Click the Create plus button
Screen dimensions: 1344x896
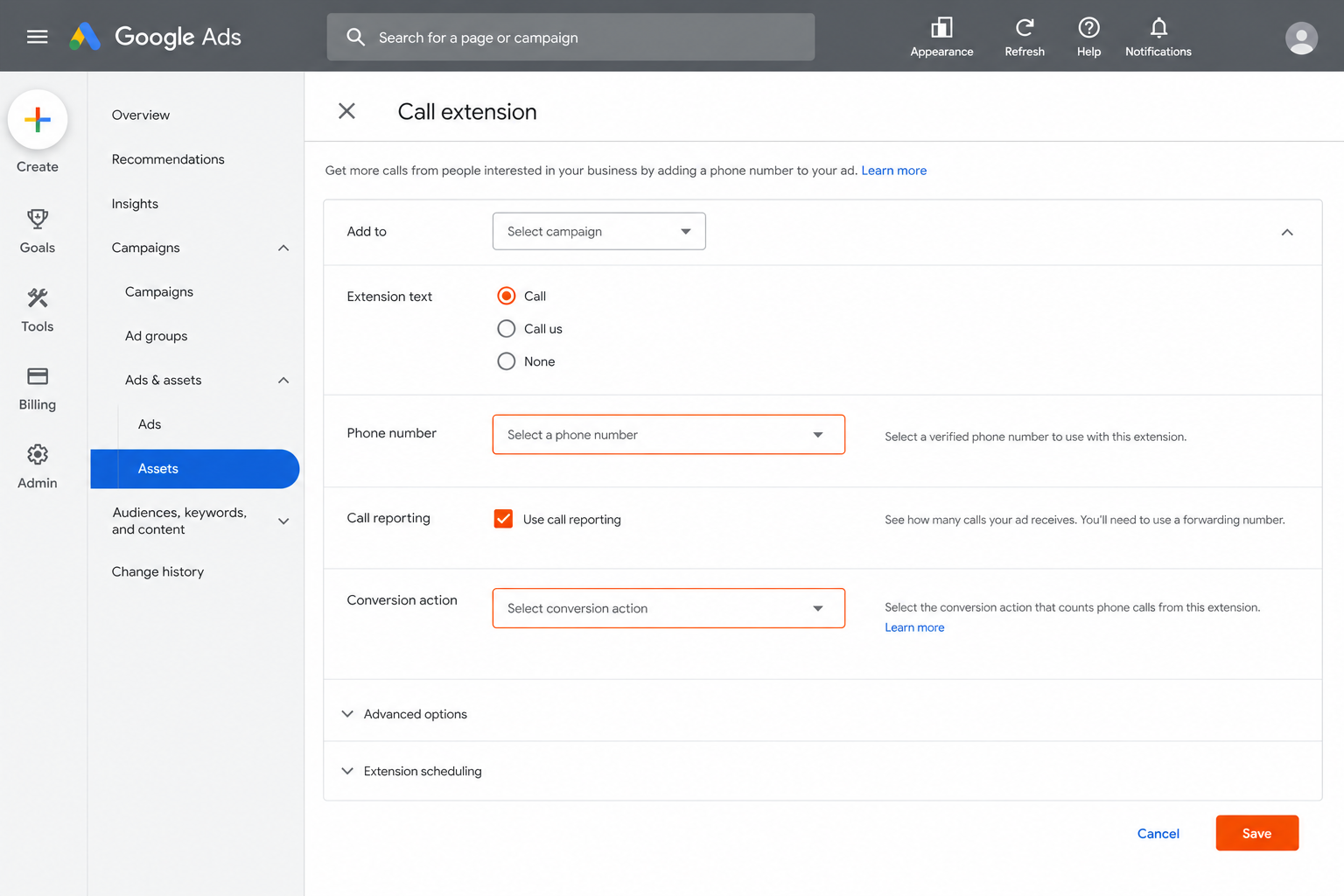[38, 120]
